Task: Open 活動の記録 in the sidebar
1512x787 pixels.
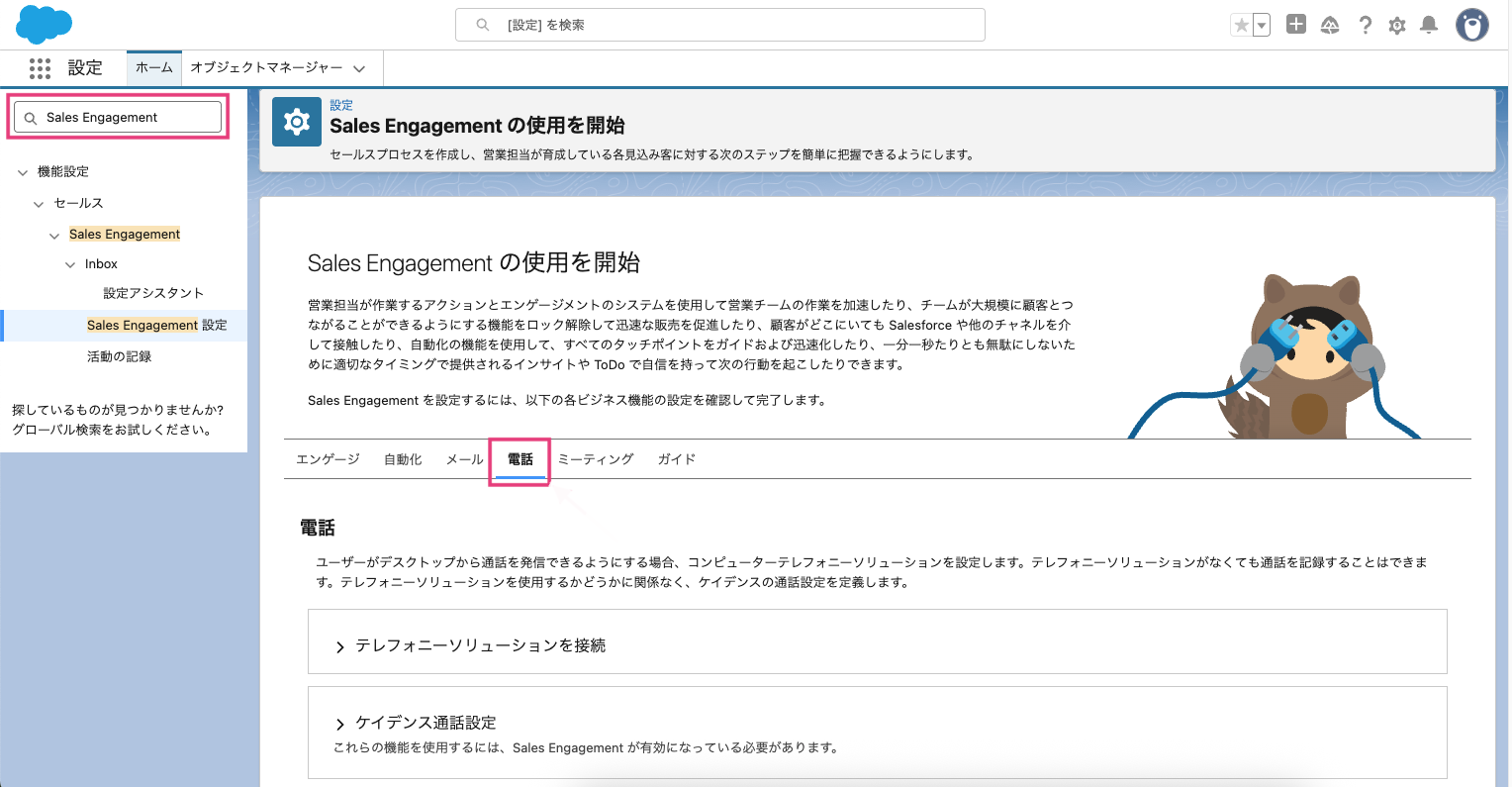Action: (x=120, y=356)
